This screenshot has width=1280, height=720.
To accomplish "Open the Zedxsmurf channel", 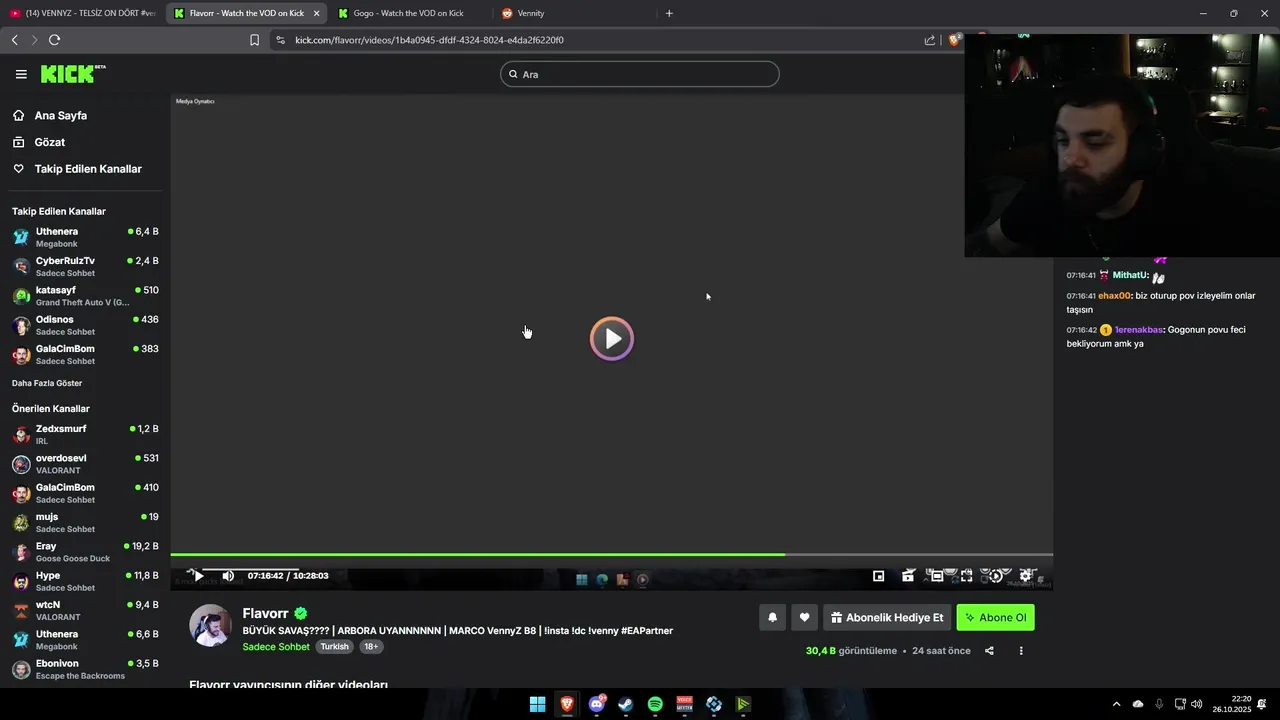I will tap(85, 434).
